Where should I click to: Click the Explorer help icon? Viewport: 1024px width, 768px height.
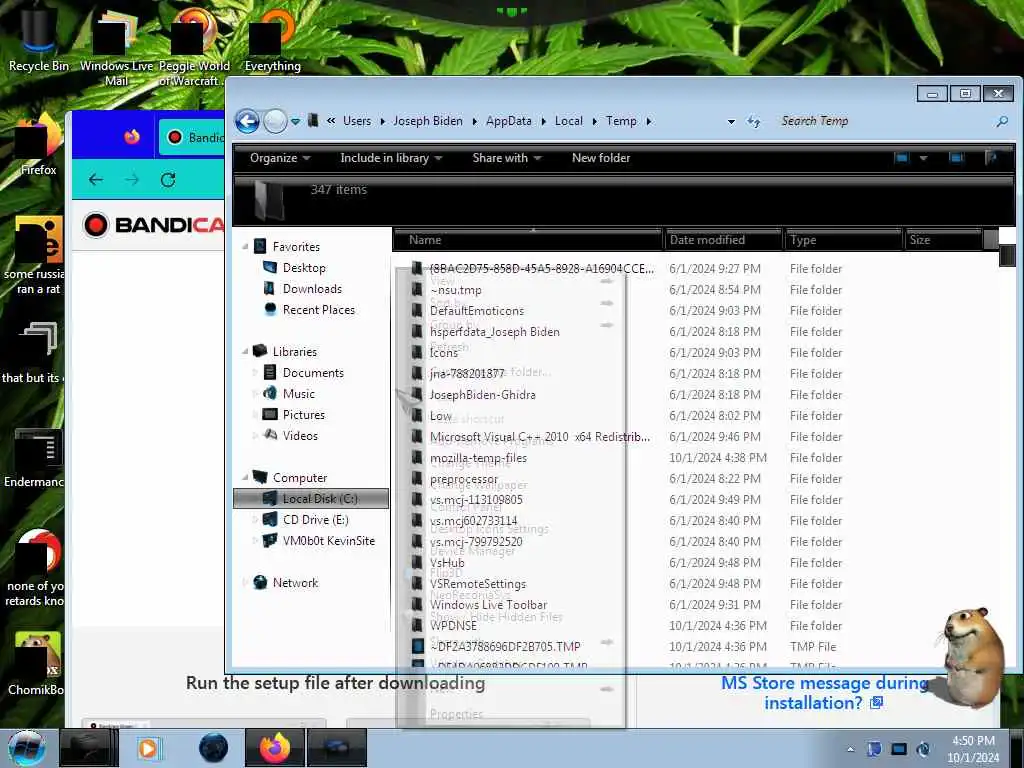click(993, 157)
